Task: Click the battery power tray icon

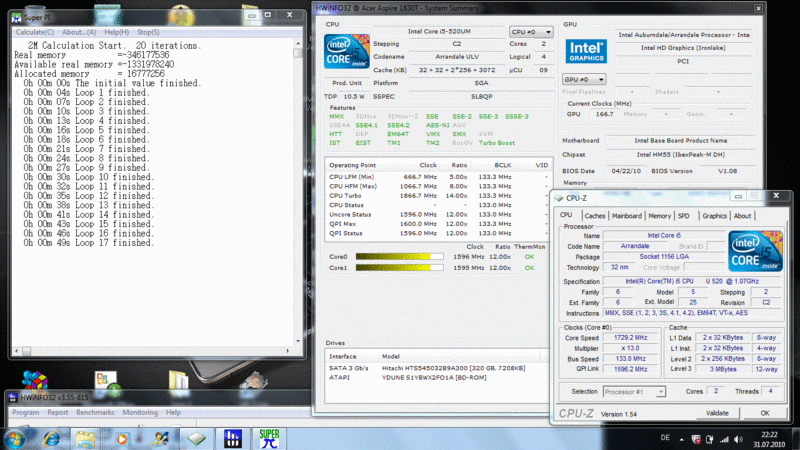Action: point(710,439)
